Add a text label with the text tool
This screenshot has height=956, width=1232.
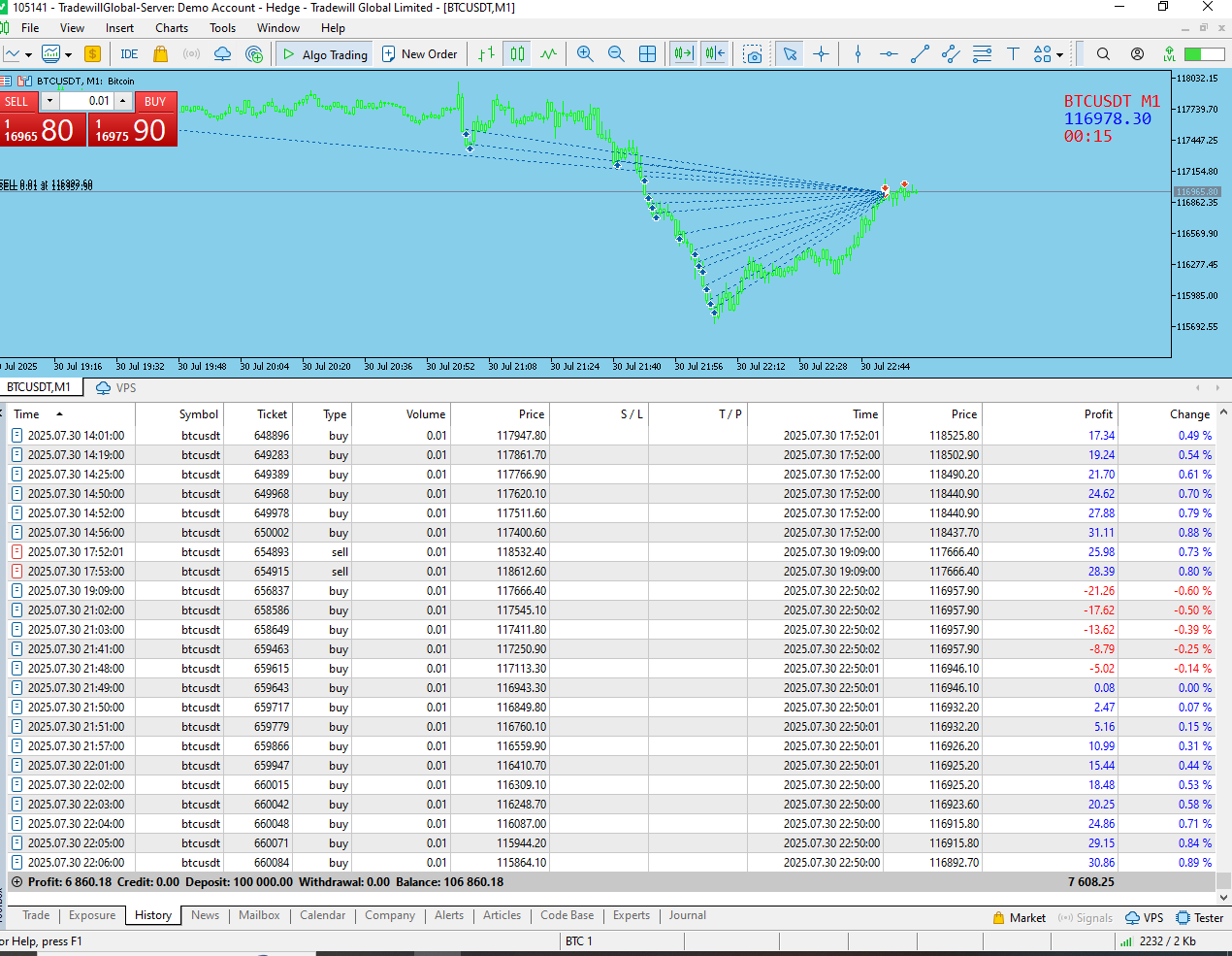coord(1013,54)
